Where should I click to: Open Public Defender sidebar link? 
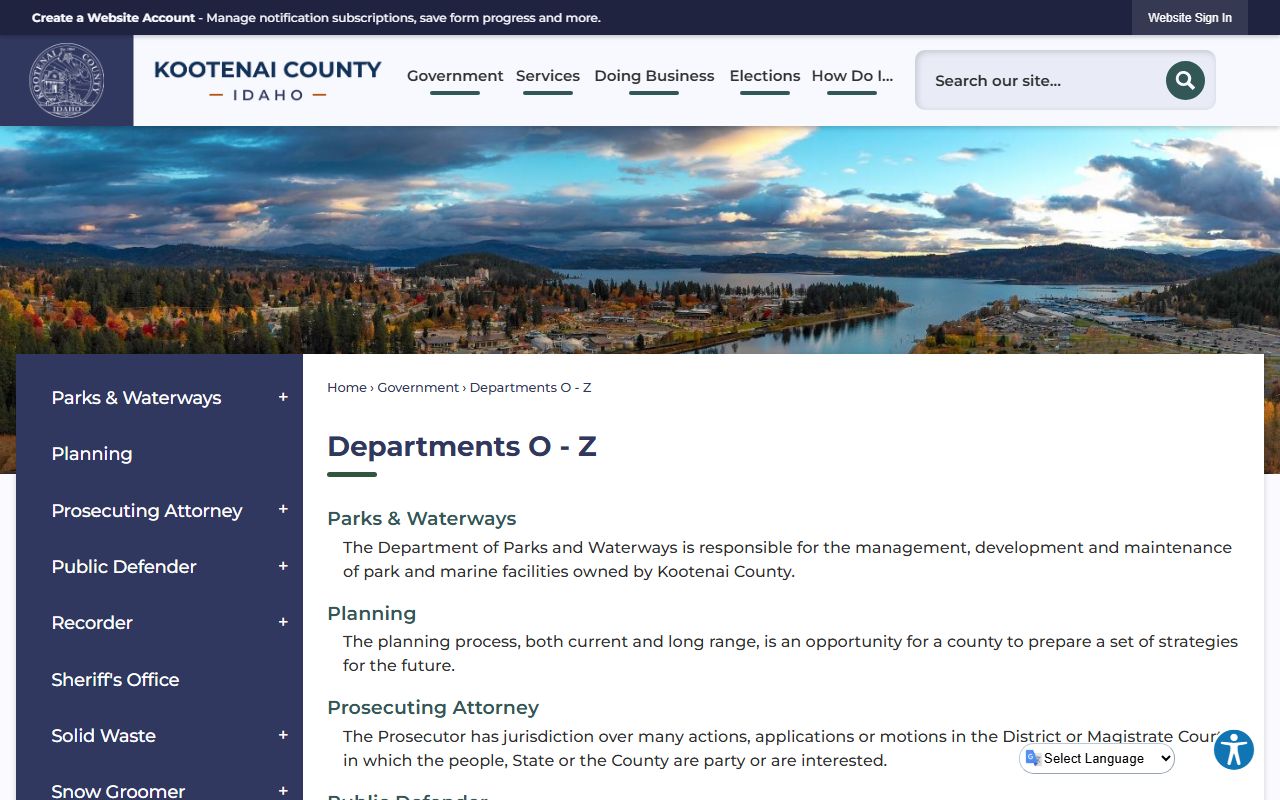(x=124, y=566)
